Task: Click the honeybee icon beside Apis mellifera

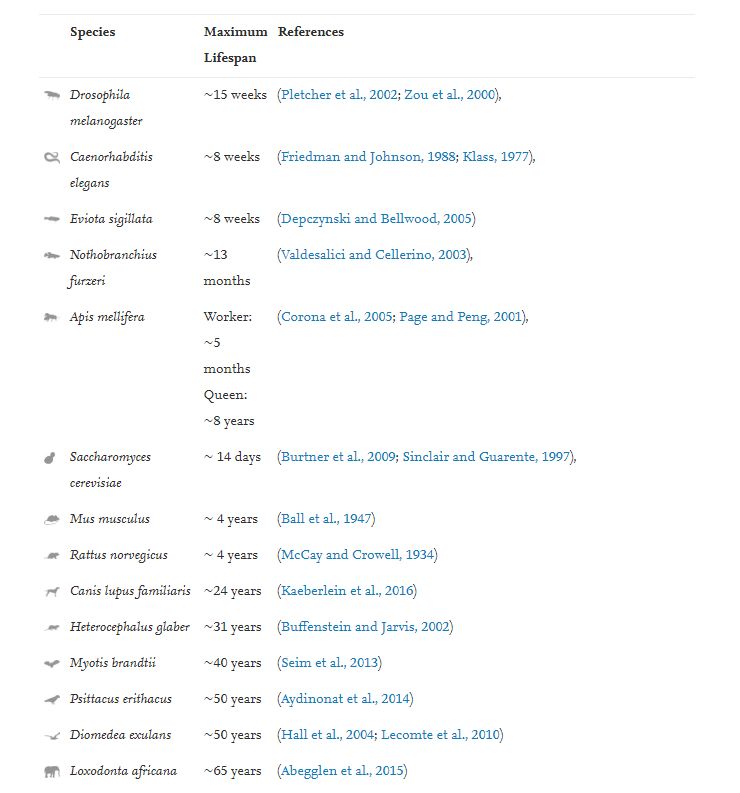Action: [x=51, y=318]
